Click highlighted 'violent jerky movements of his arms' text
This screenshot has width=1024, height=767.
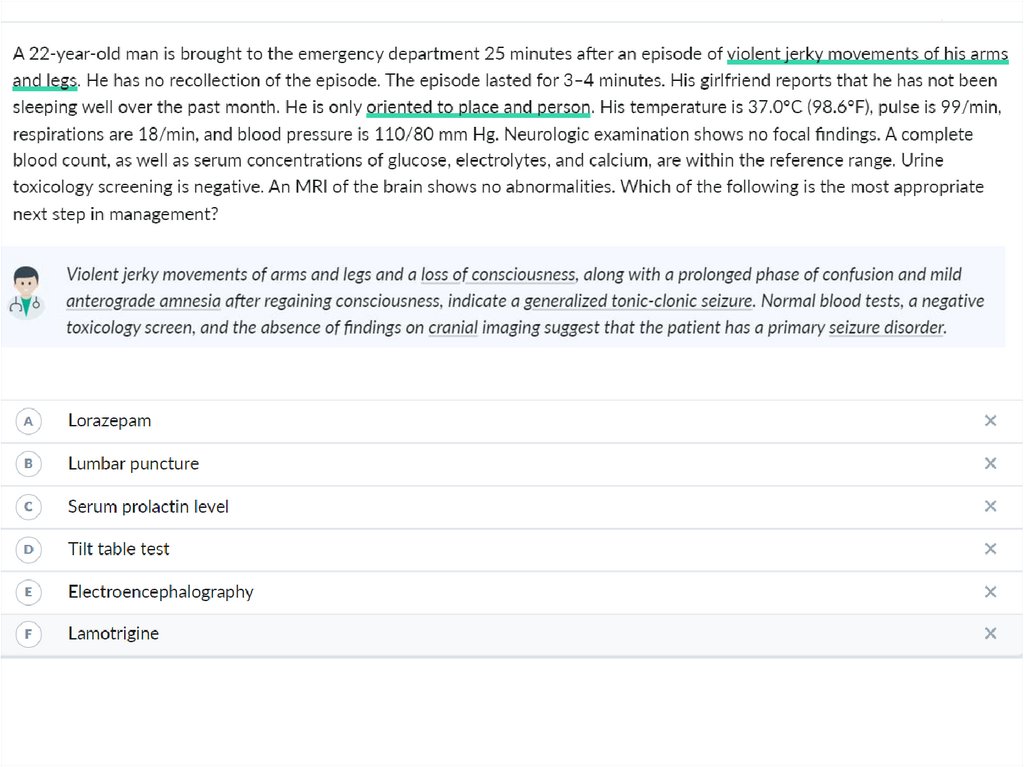tap(867, 54)
